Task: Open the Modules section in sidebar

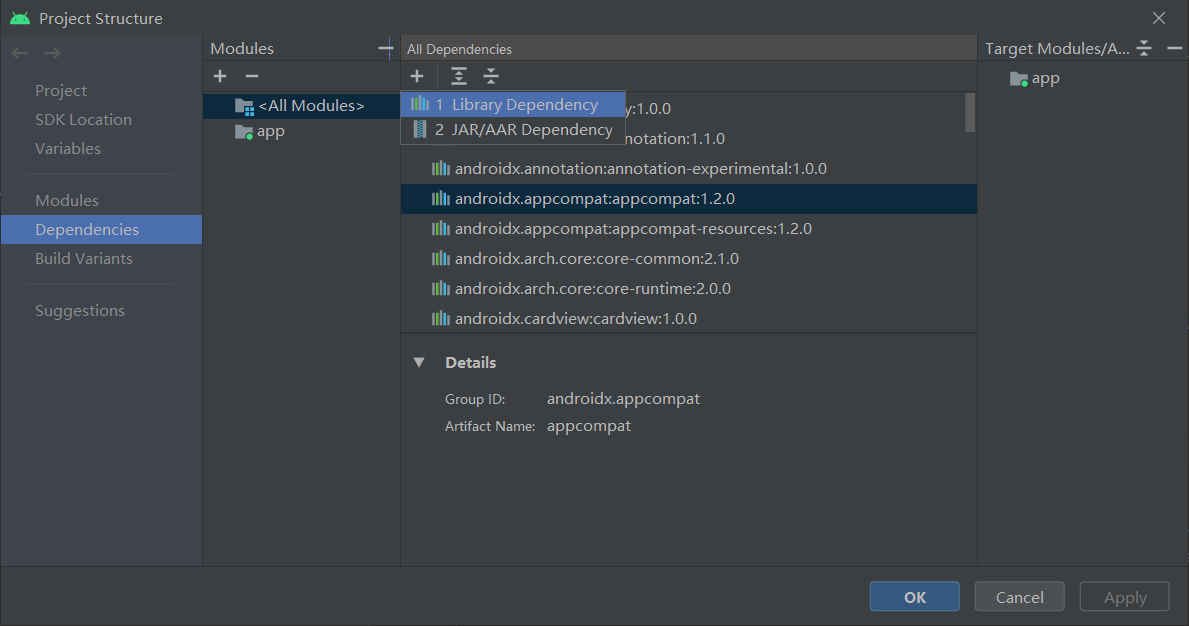Action: click(x=67, y=201)
